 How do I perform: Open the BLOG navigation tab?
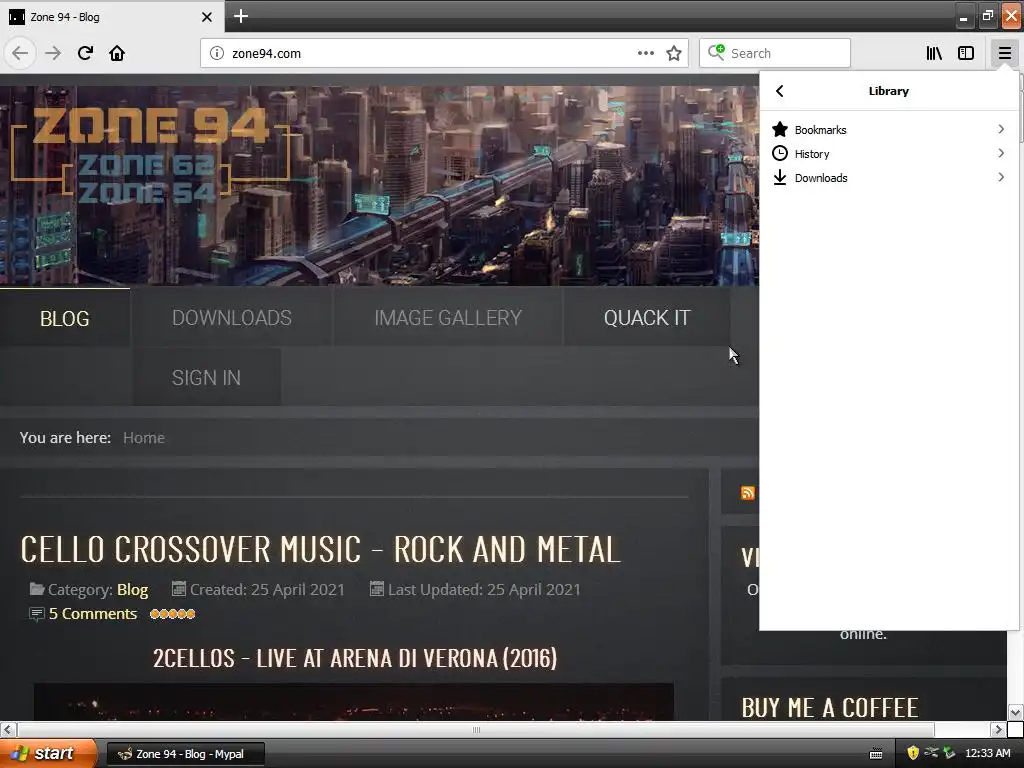pos(65,318)
